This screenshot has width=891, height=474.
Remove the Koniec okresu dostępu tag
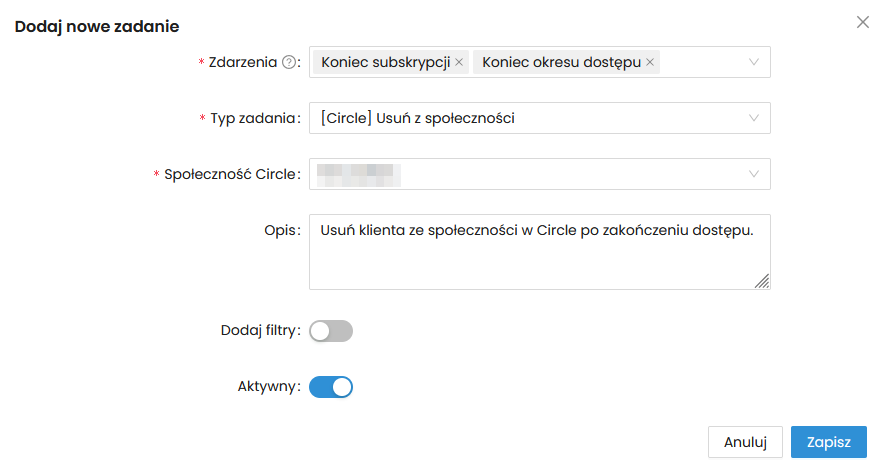click(650, 62)
